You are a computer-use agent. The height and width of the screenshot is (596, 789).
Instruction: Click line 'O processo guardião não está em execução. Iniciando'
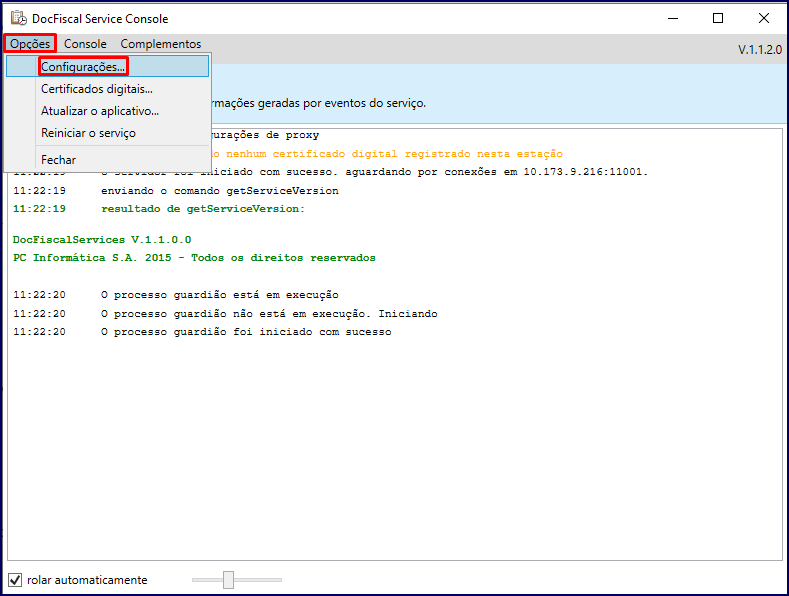pyautogui.click(x=269, y=314)
